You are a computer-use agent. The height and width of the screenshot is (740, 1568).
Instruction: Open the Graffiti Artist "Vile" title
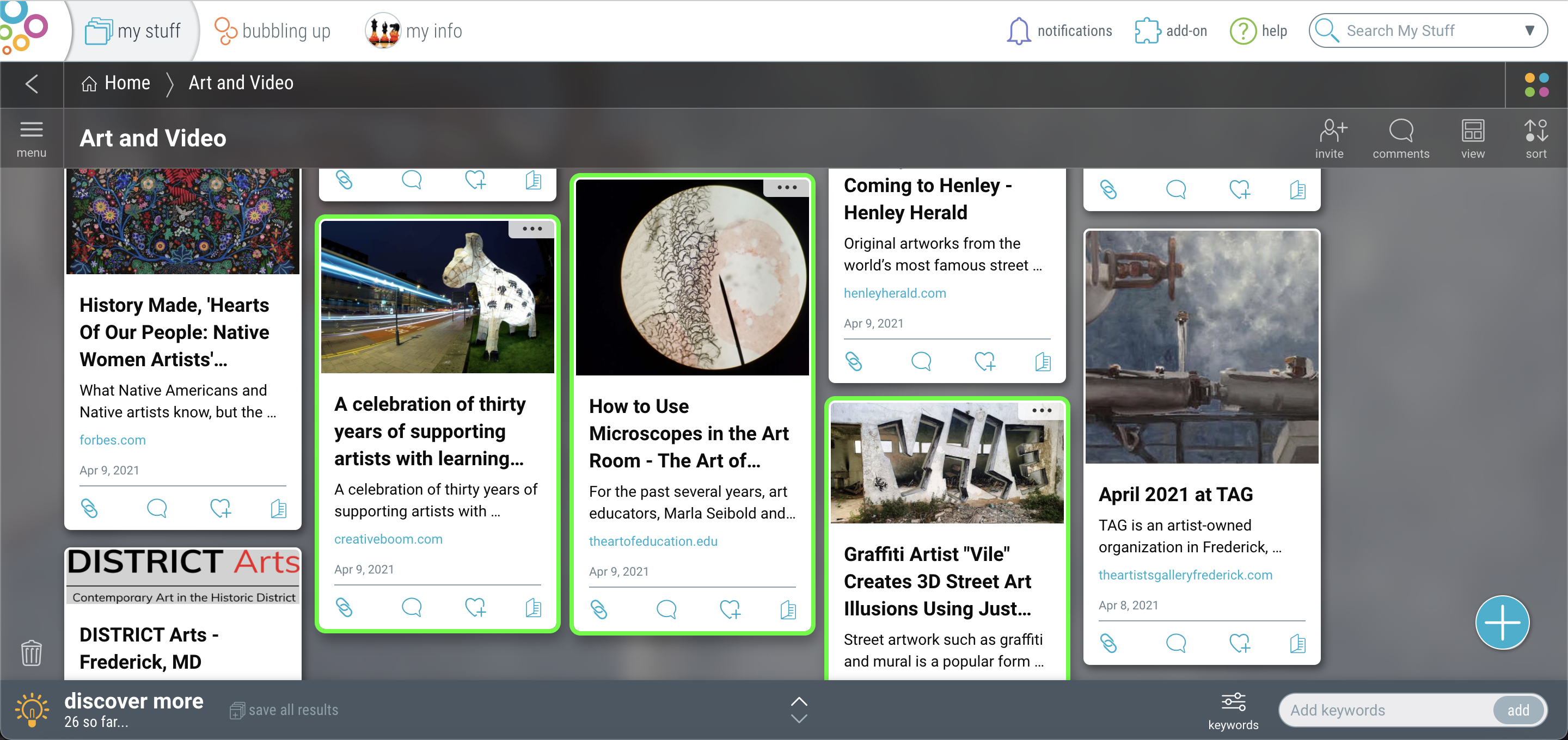pyautogui.click(x=938, y=581)
